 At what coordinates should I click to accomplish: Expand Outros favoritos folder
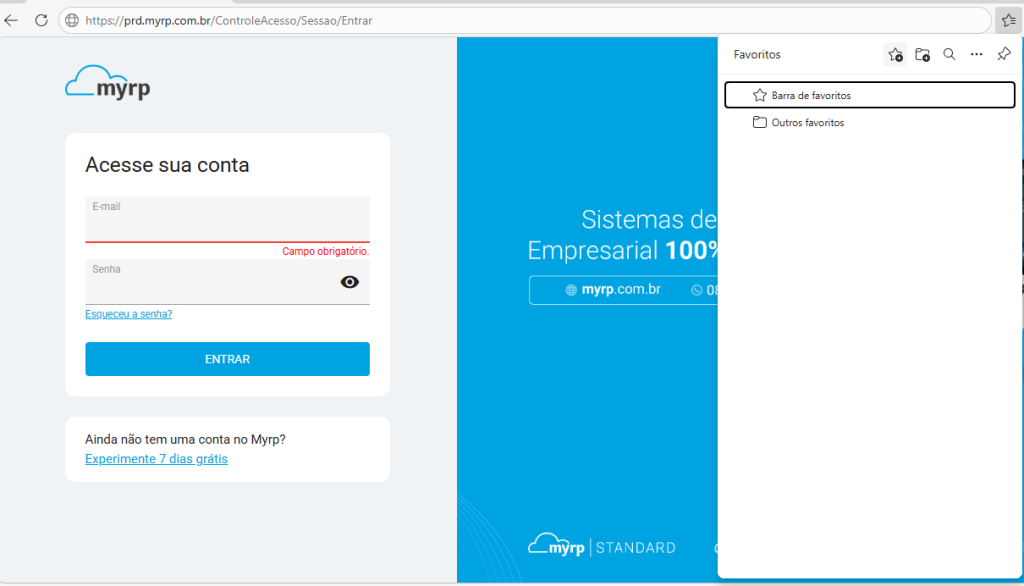coord(807,123)
